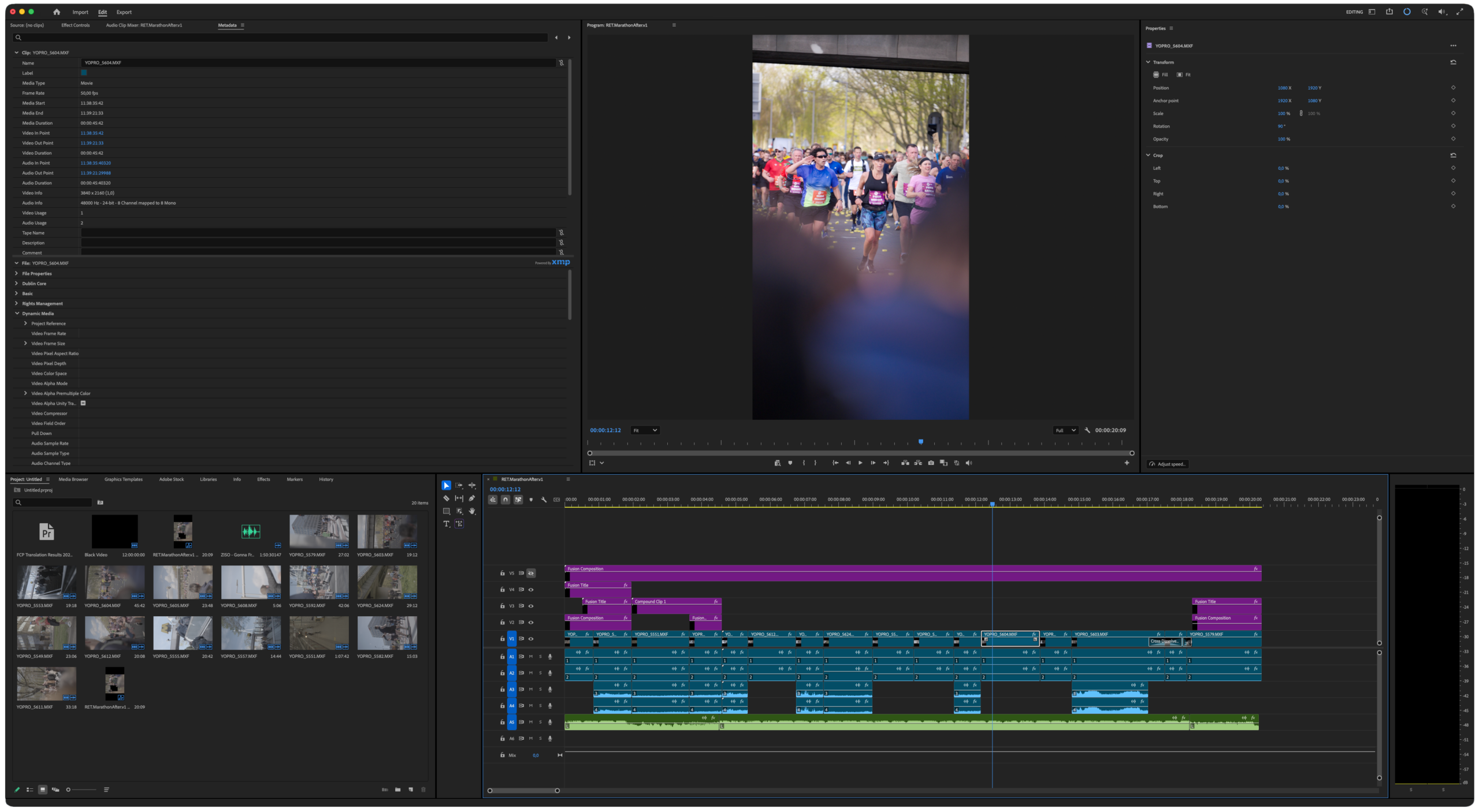Open timeline display settings wrench
This screenshot has height=812, width=1479.
click(x=544, y=500)
